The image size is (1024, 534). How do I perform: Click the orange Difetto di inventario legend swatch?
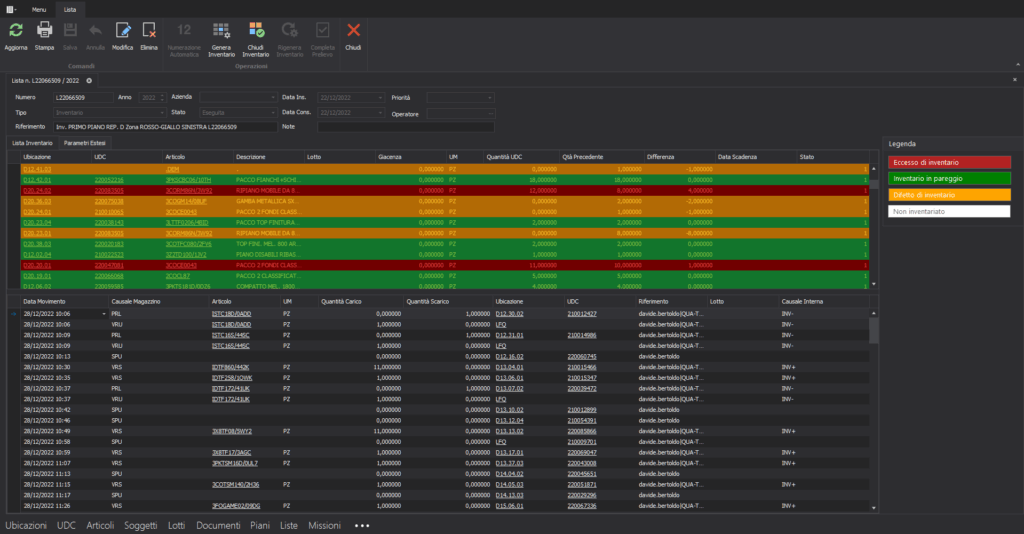point(949,194)
